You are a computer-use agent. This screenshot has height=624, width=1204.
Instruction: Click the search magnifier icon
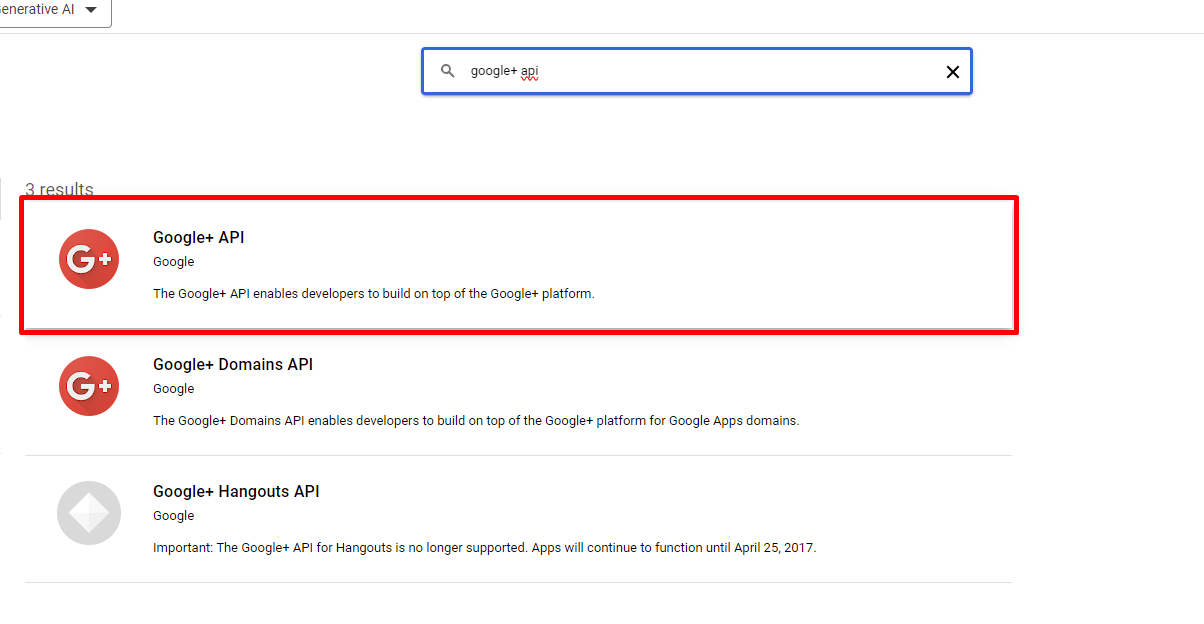point(448,71)
